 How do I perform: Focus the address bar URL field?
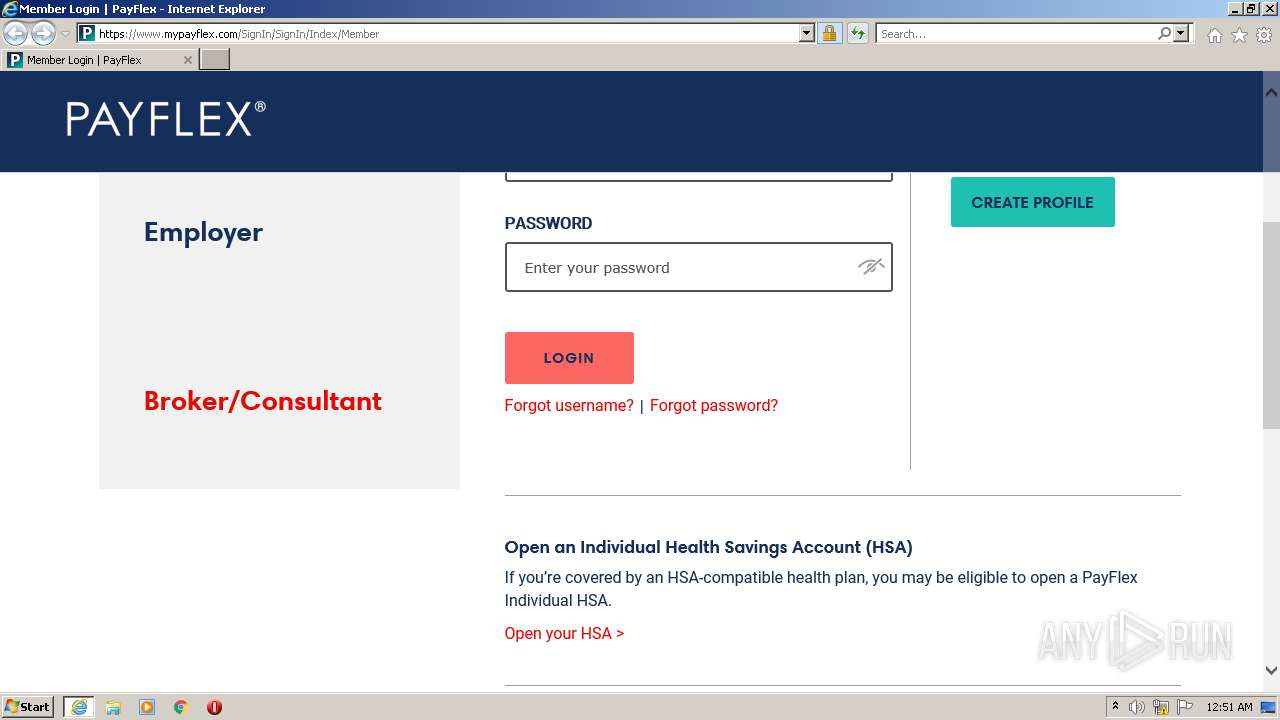pyautogui.click(x=447, y=34)
